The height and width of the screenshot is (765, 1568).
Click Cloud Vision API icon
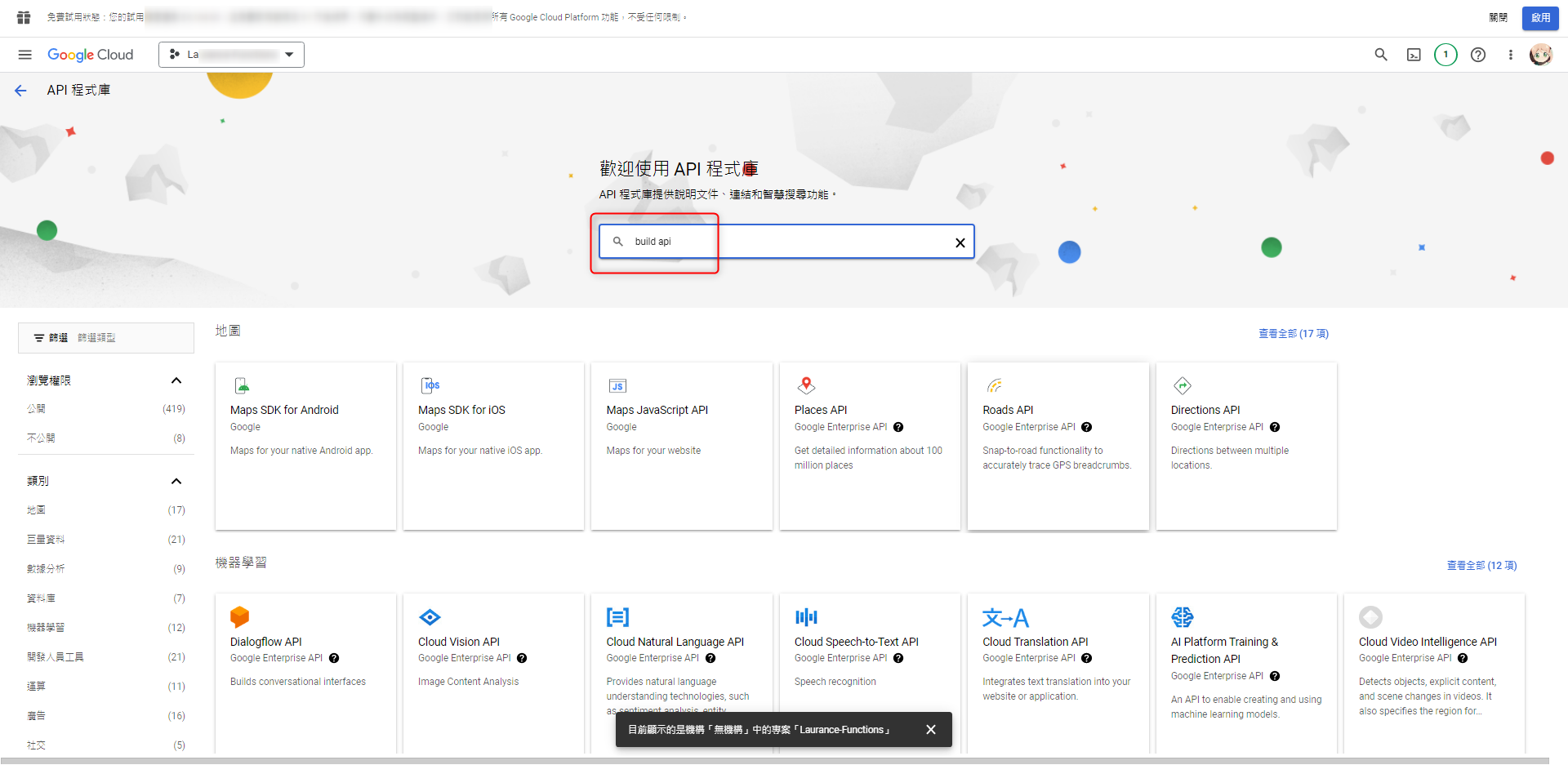(x=430, y=617)
